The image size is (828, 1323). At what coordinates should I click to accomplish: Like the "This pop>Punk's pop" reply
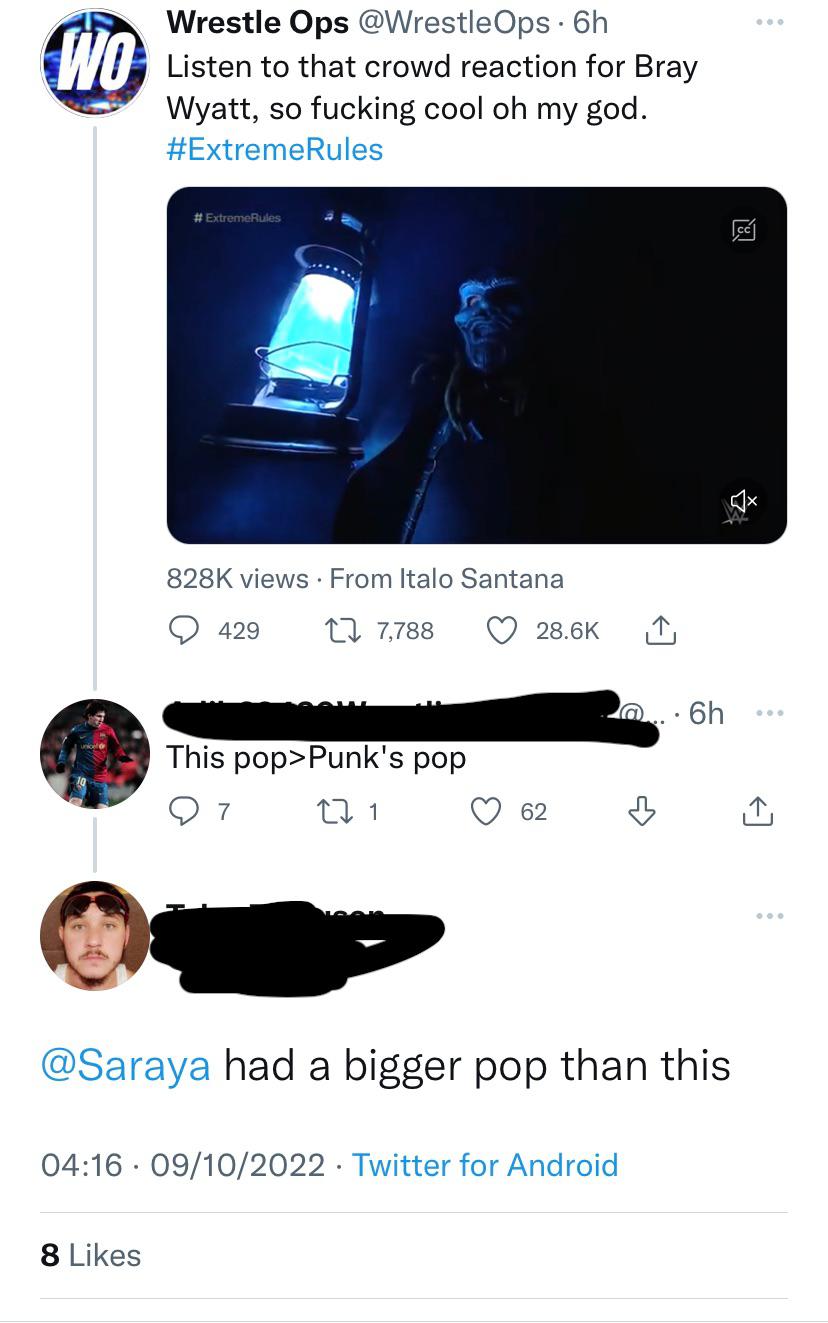486,811
